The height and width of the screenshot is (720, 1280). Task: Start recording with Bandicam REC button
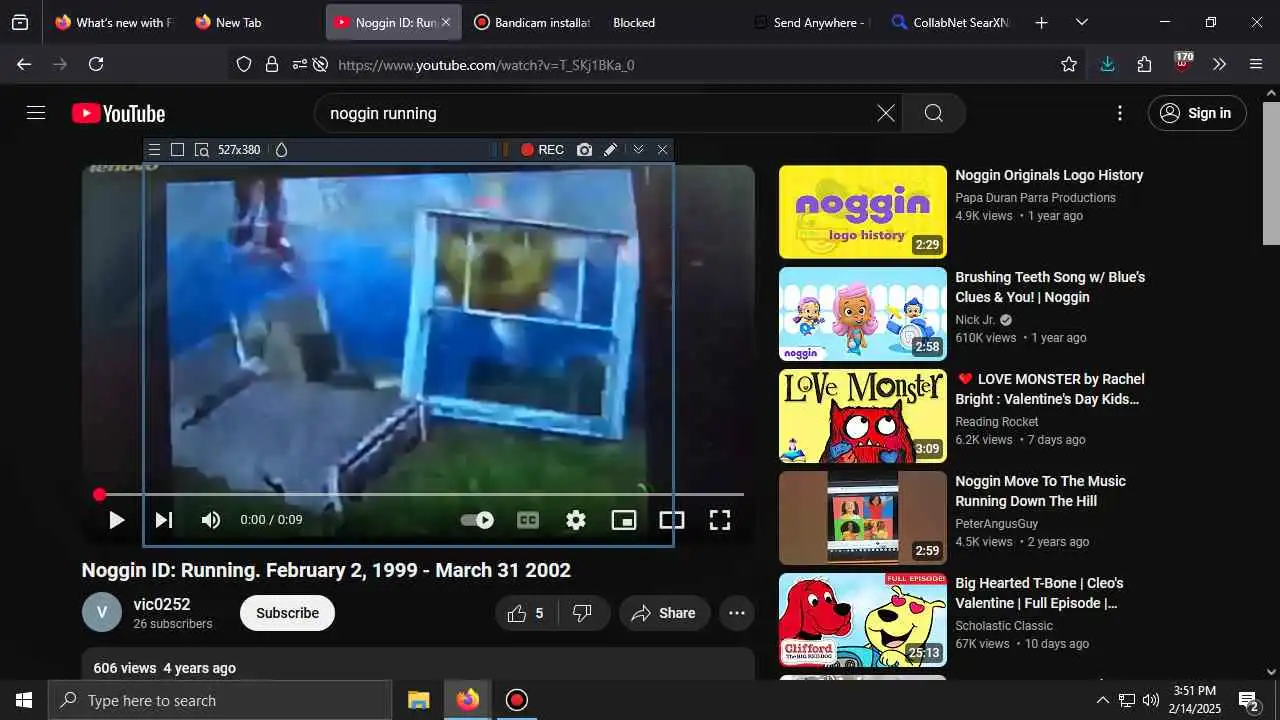[x=542, y=150]
